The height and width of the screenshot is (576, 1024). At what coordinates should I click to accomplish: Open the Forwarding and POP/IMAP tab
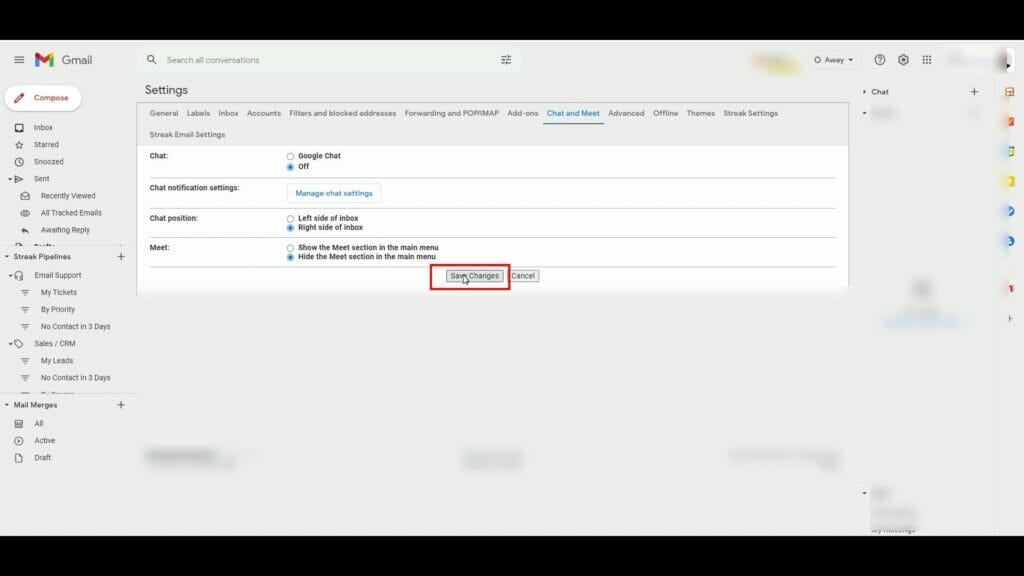[450, 113]
